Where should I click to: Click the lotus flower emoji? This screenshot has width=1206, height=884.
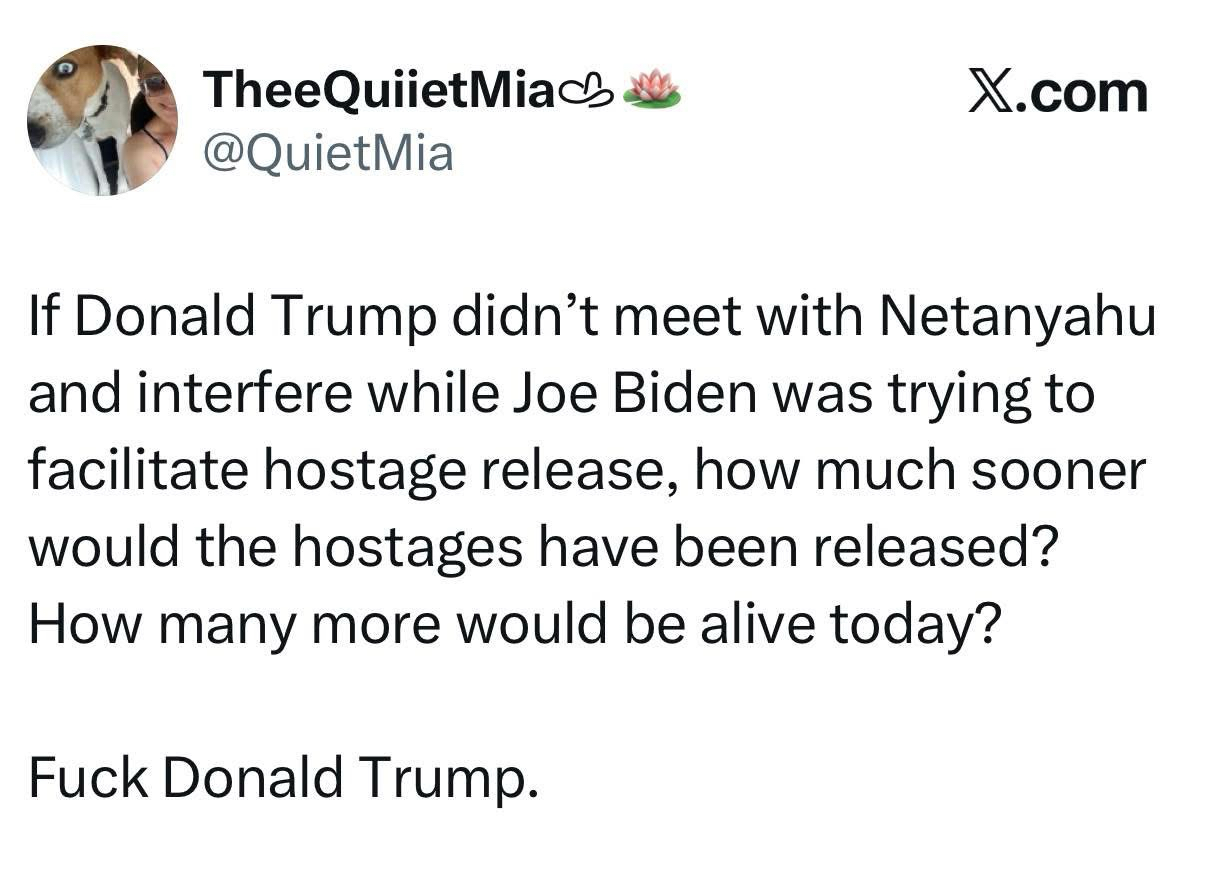point(651,90)
